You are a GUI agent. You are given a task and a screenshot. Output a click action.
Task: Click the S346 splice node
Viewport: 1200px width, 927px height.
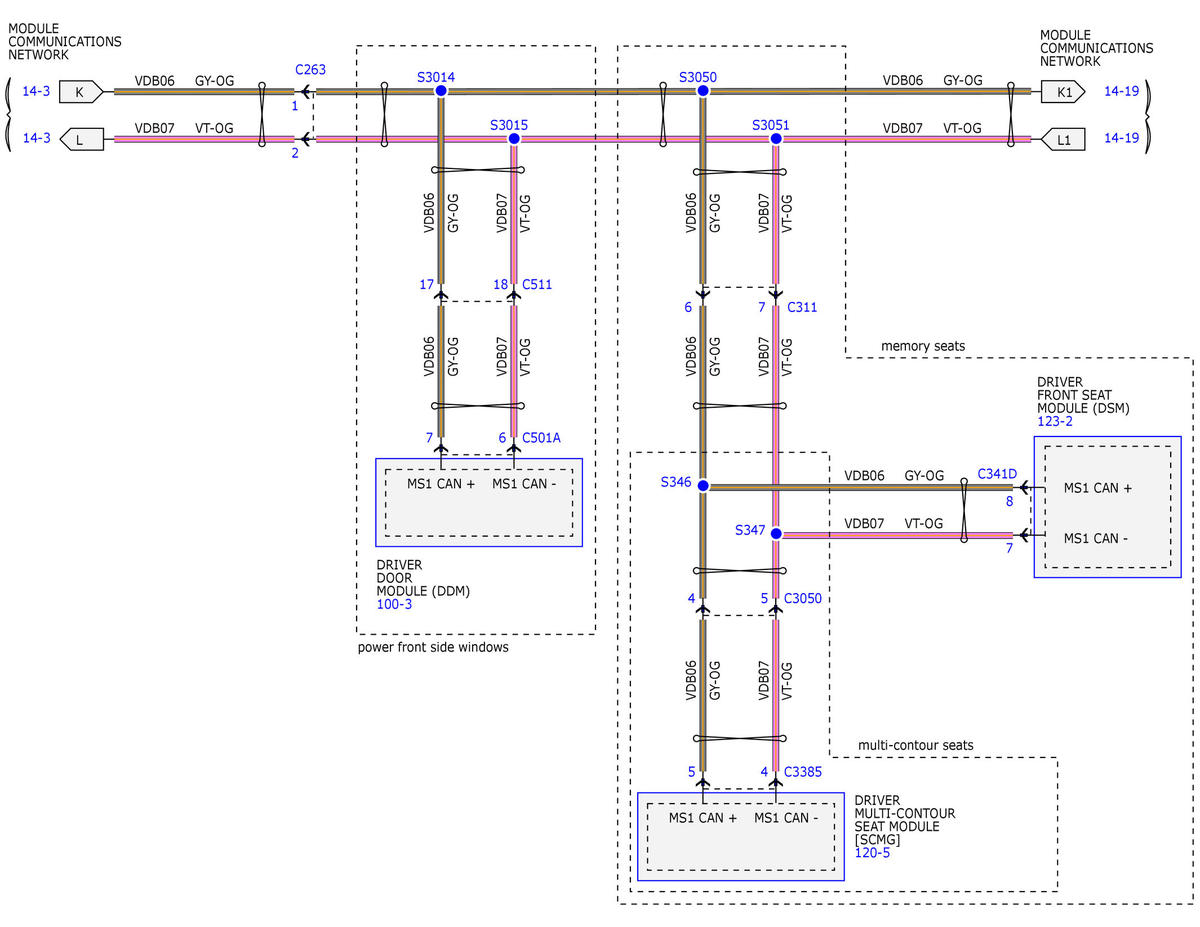click(x=703, y=486)
